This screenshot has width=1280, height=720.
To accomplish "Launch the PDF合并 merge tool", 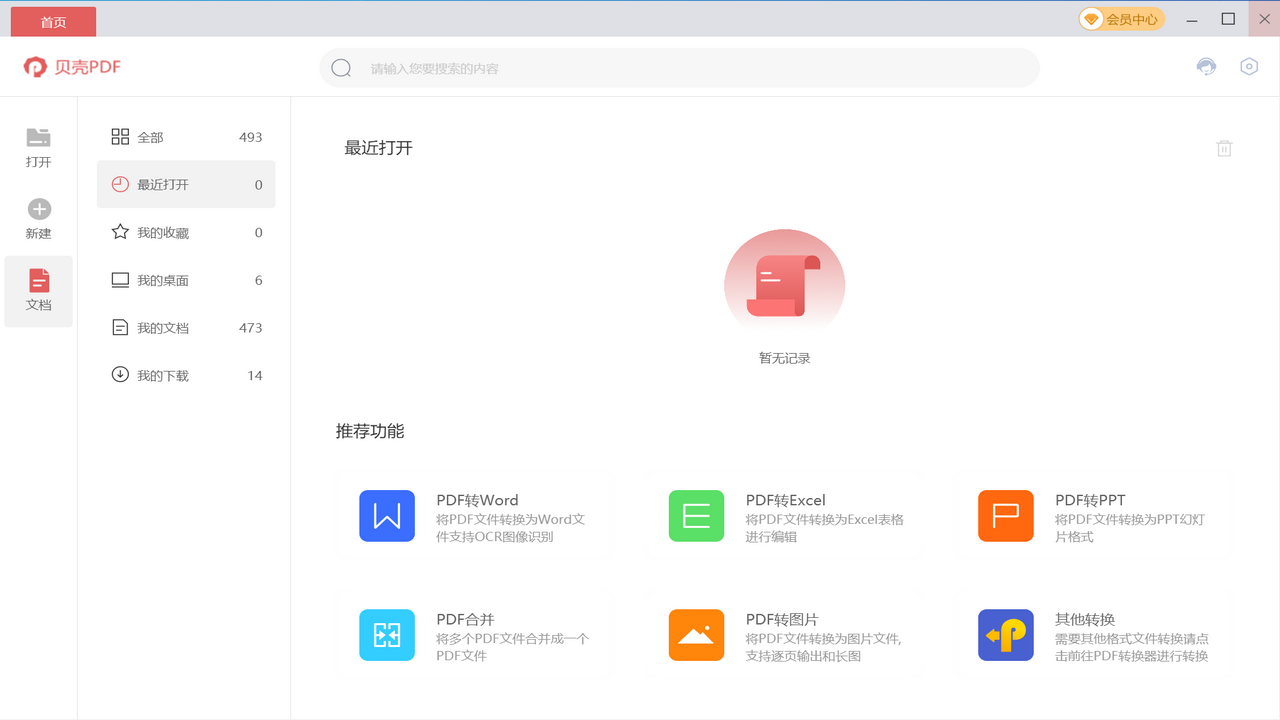I will 387,635.
